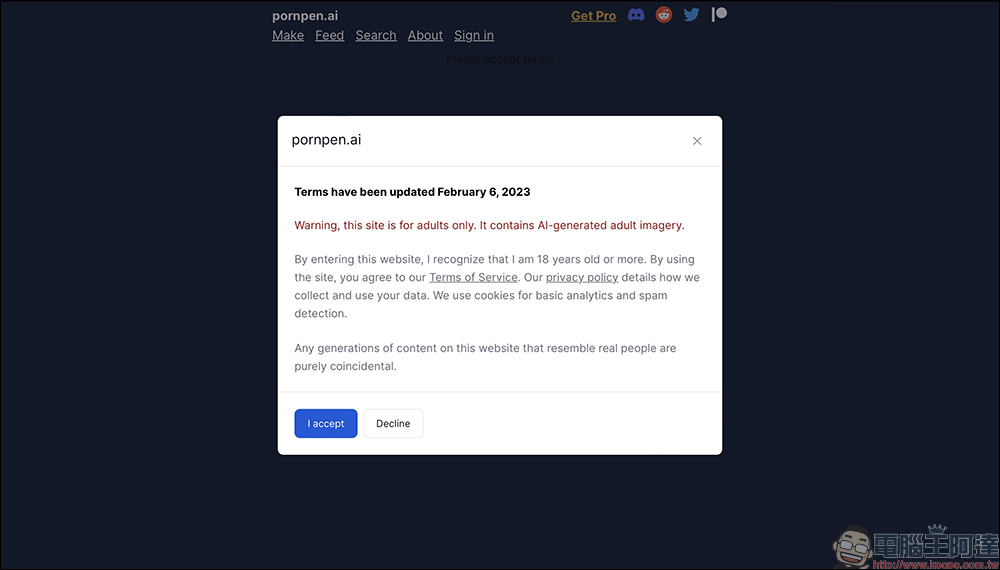Open the Feed menu item

[x=330, y=36]
